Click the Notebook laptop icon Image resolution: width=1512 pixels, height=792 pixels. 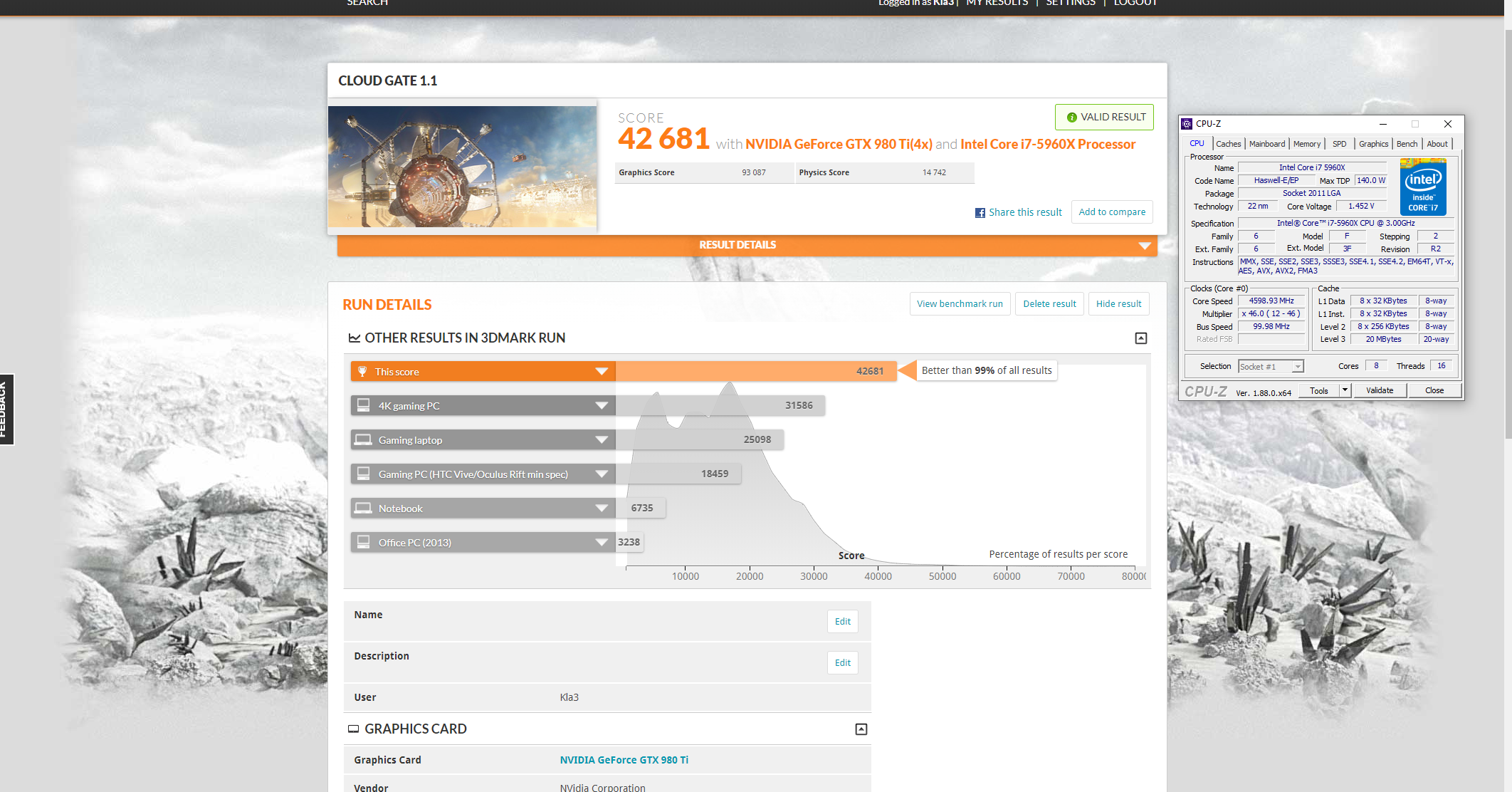pos(363,508)
